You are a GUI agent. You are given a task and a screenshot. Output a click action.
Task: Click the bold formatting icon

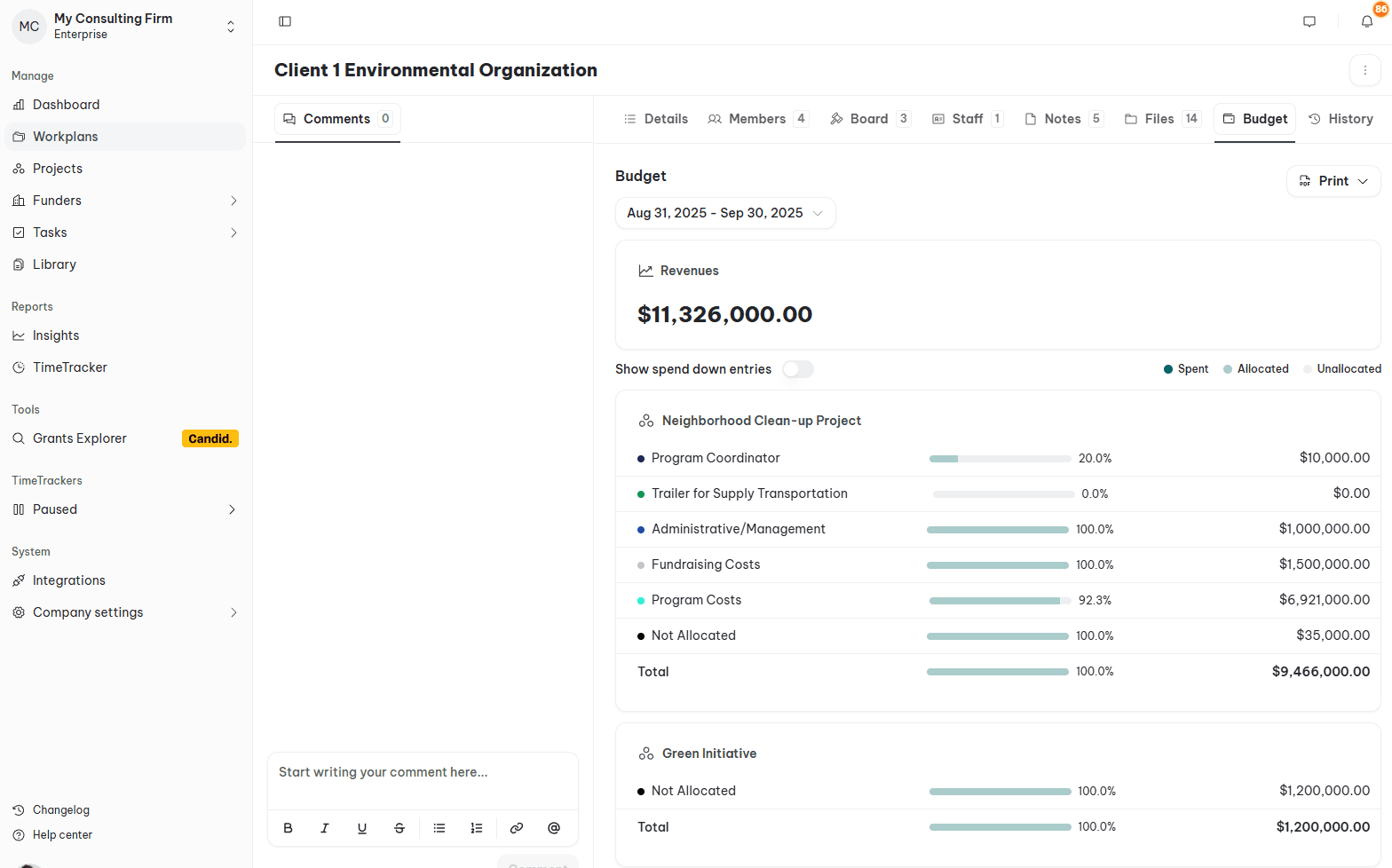click(x=288, y=828)
